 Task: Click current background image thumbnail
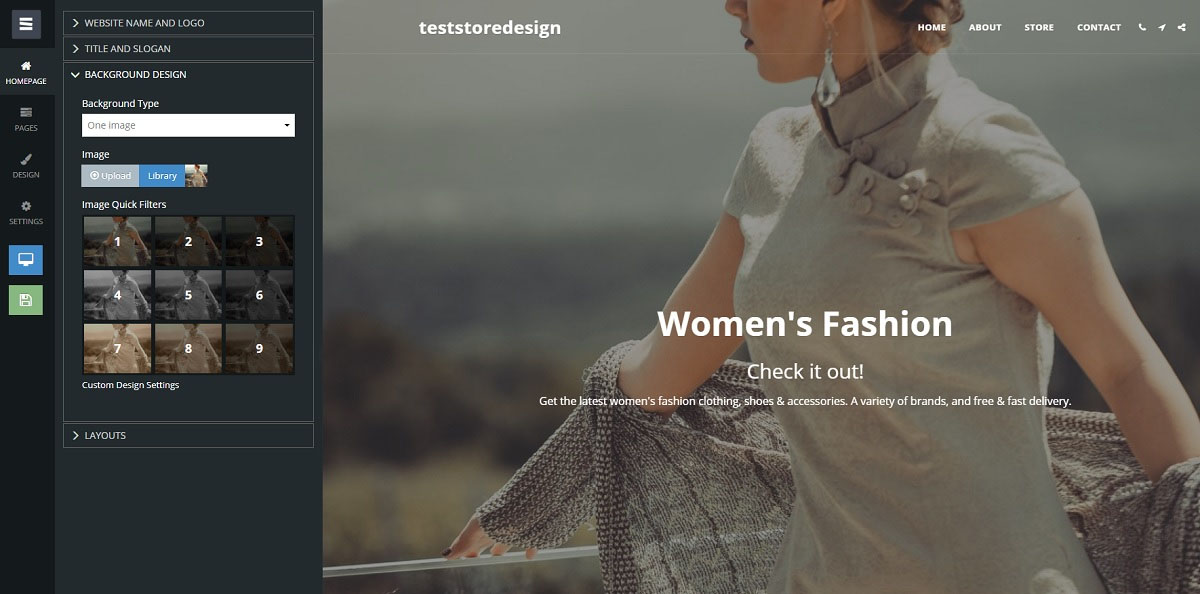(x=197, y=176)
